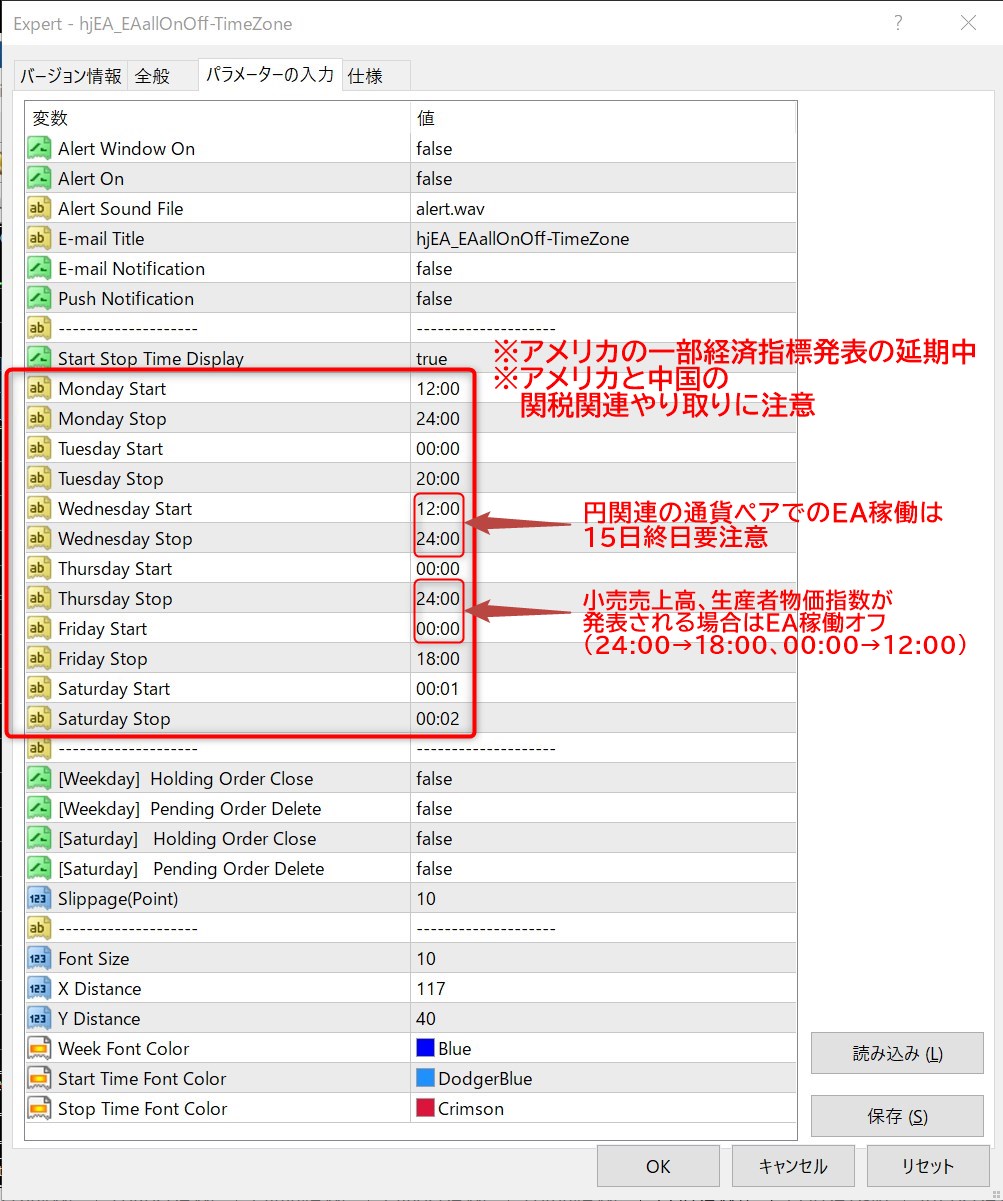This screenshot has width=1003, height=1201.
Task: Click the string icon beside Alert Sound File
Action: coord(39,209)
